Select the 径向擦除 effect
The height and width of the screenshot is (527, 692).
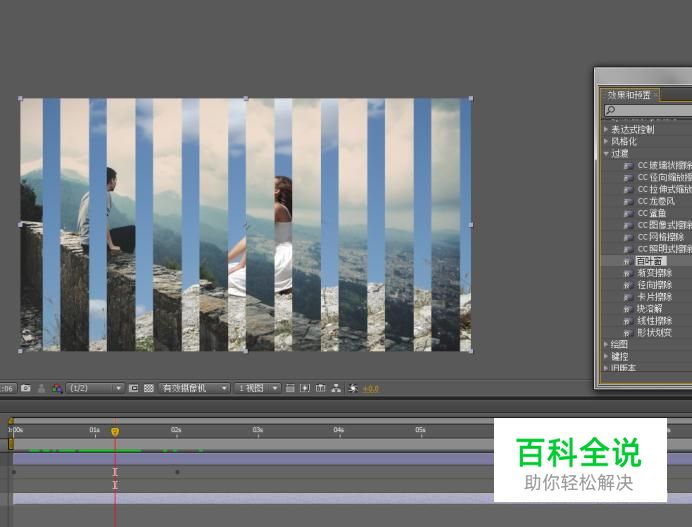click(x=654, y=285)
